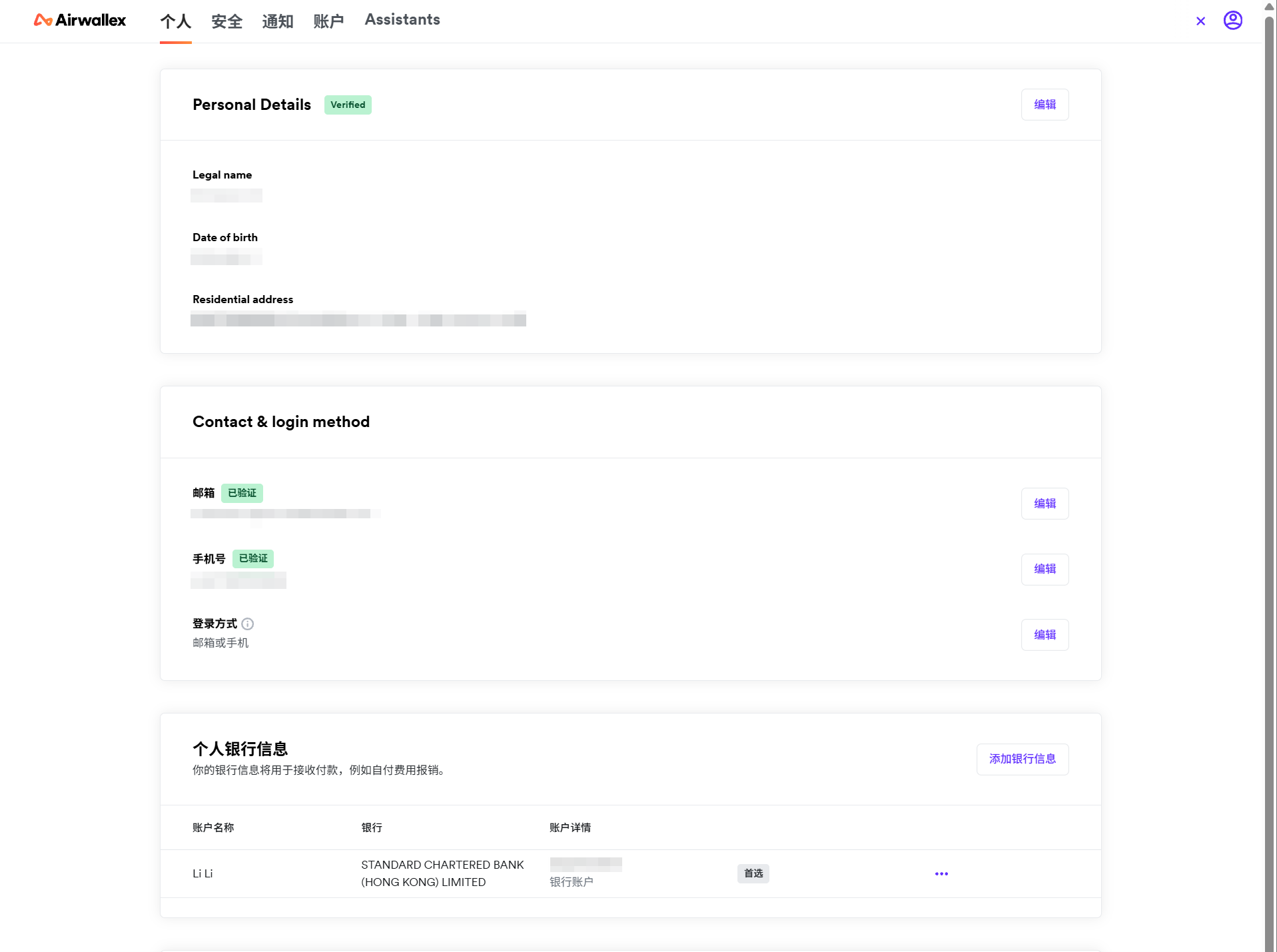This screenshot has height=952, width=1277.
Task: Close settings with the X icon
Action: coord(1200,21)
